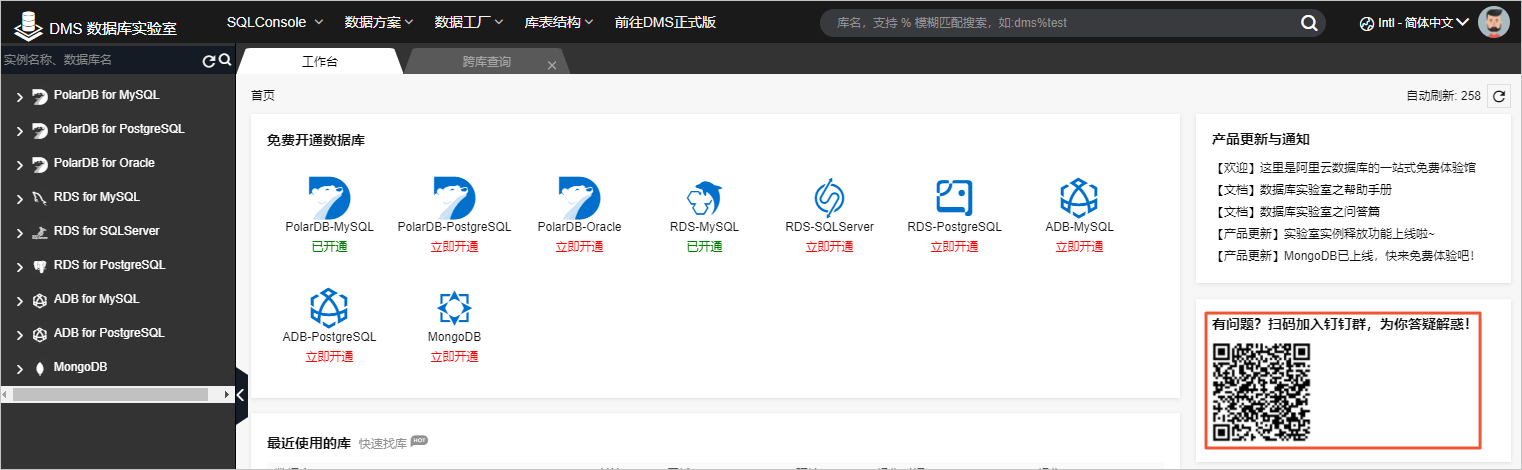Expand the RDS for PostgreSQL node
This screenshot has width=1522, height=470.
click(x=19, y=267)
